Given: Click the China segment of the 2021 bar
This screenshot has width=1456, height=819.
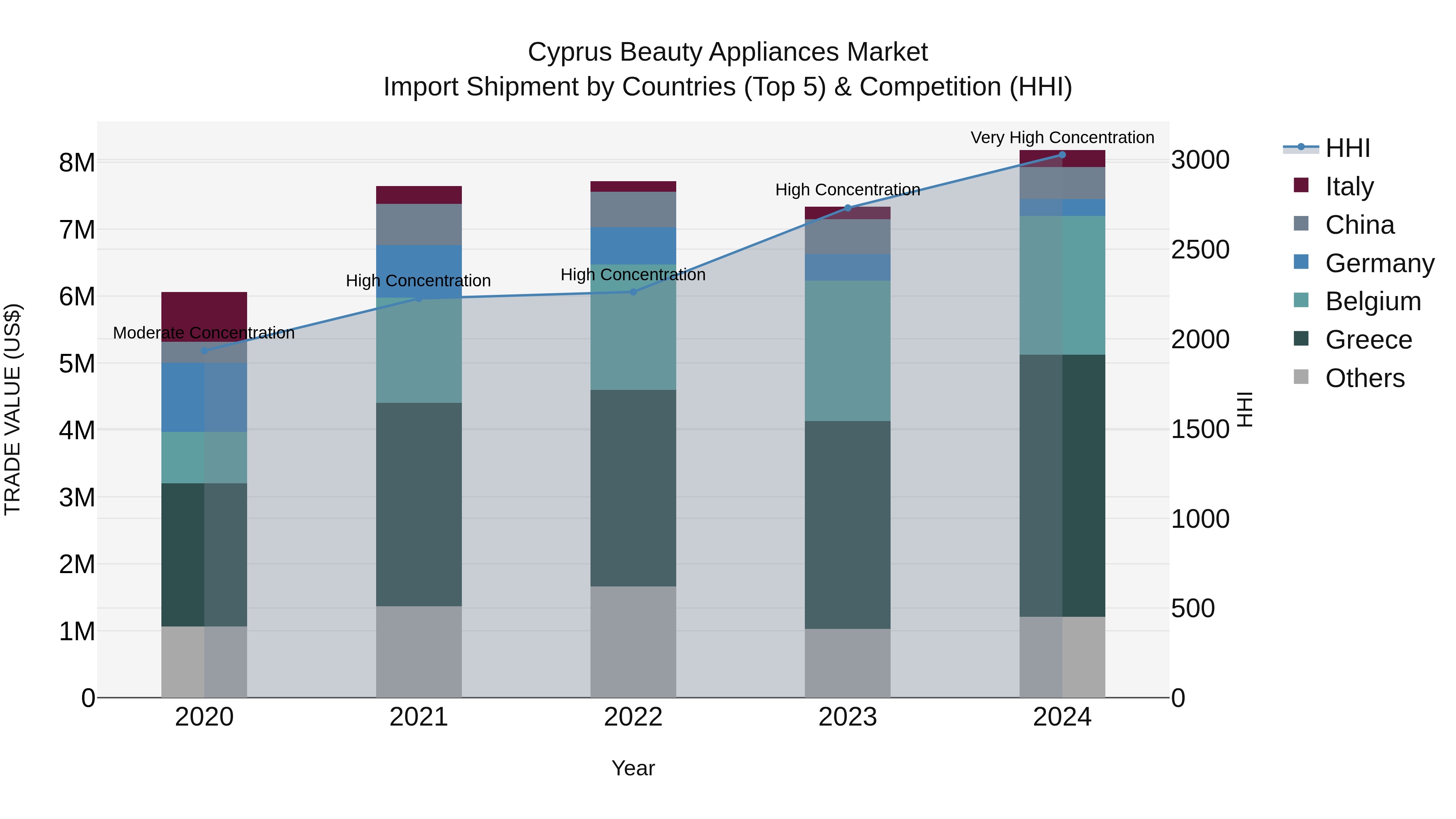Looking at the screenshot, I should click(419, 224).
